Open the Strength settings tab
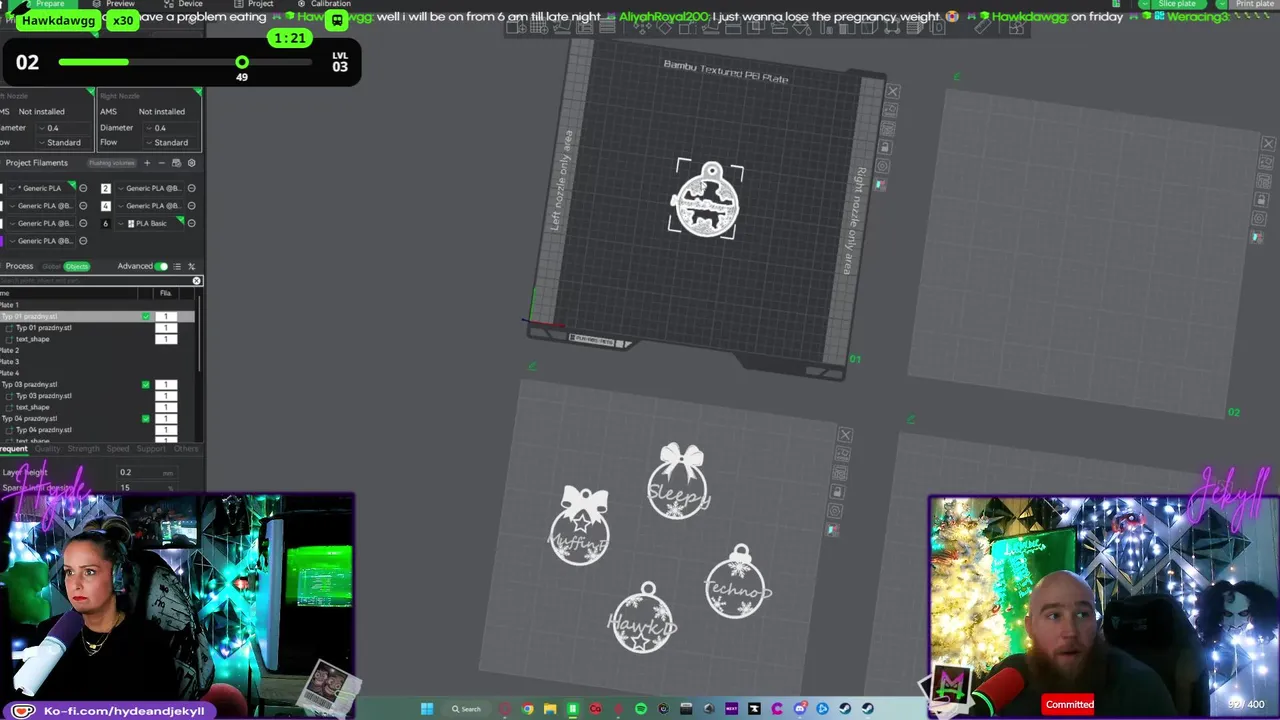Screen dimensions: 1280x720 tap(83, 449)
